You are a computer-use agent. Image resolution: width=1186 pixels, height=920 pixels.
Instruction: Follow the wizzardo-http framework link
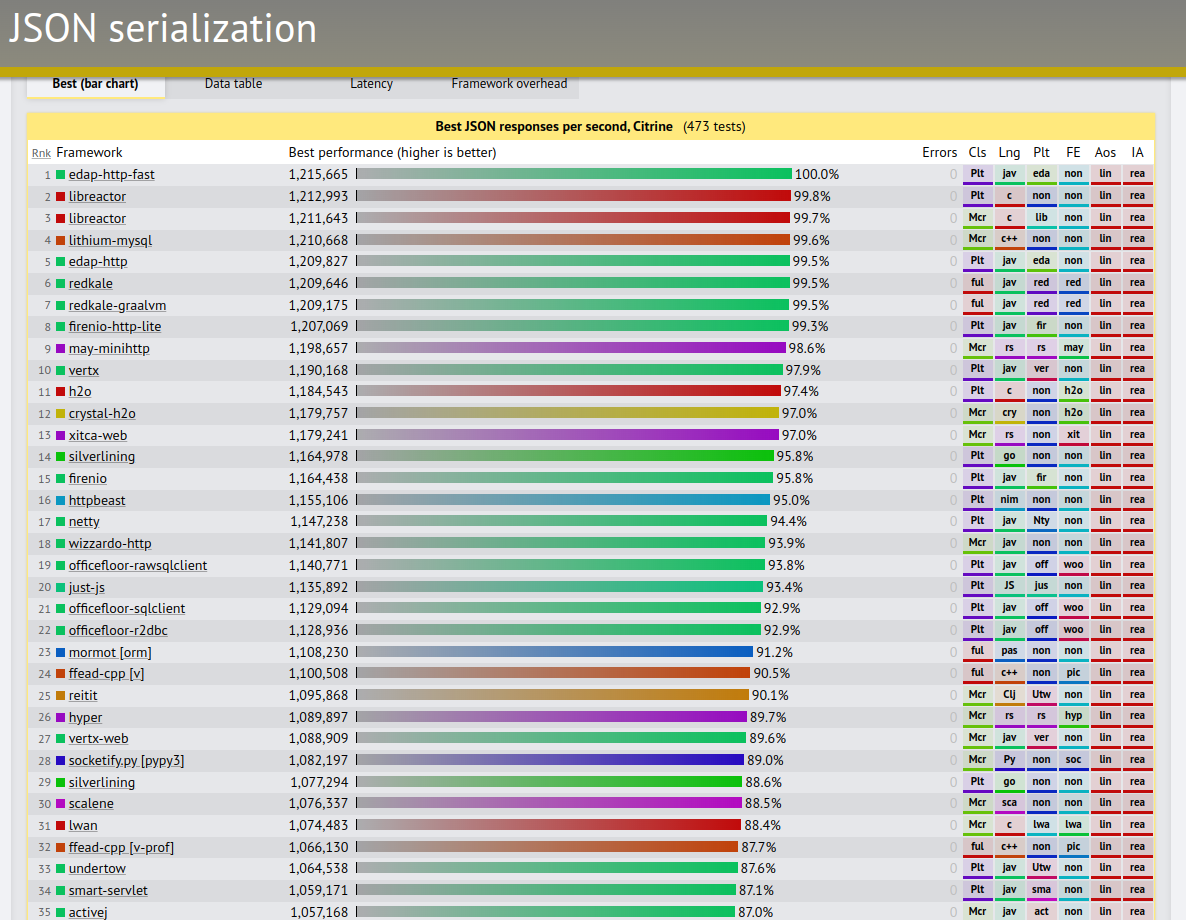(110, 542)
